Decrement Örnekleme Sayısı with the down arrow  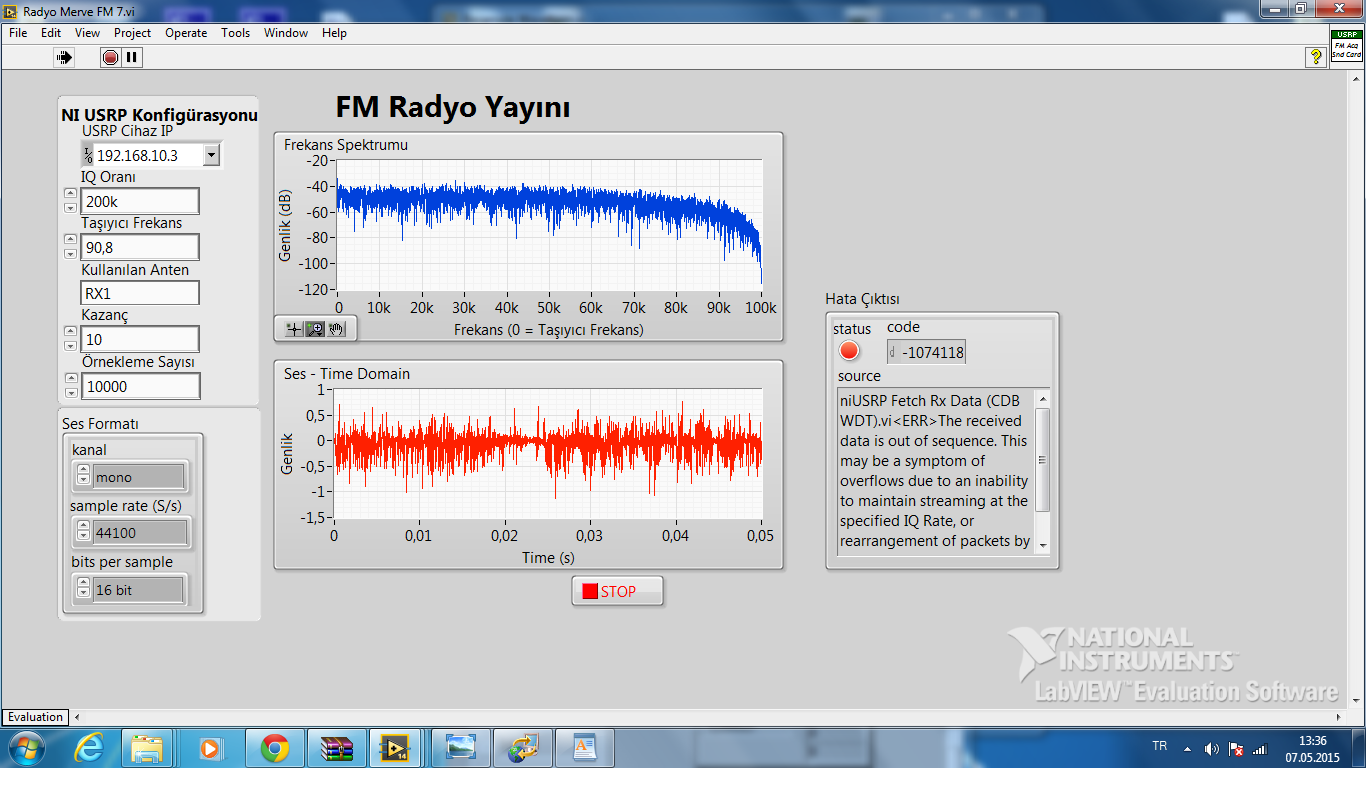point(70,392)
